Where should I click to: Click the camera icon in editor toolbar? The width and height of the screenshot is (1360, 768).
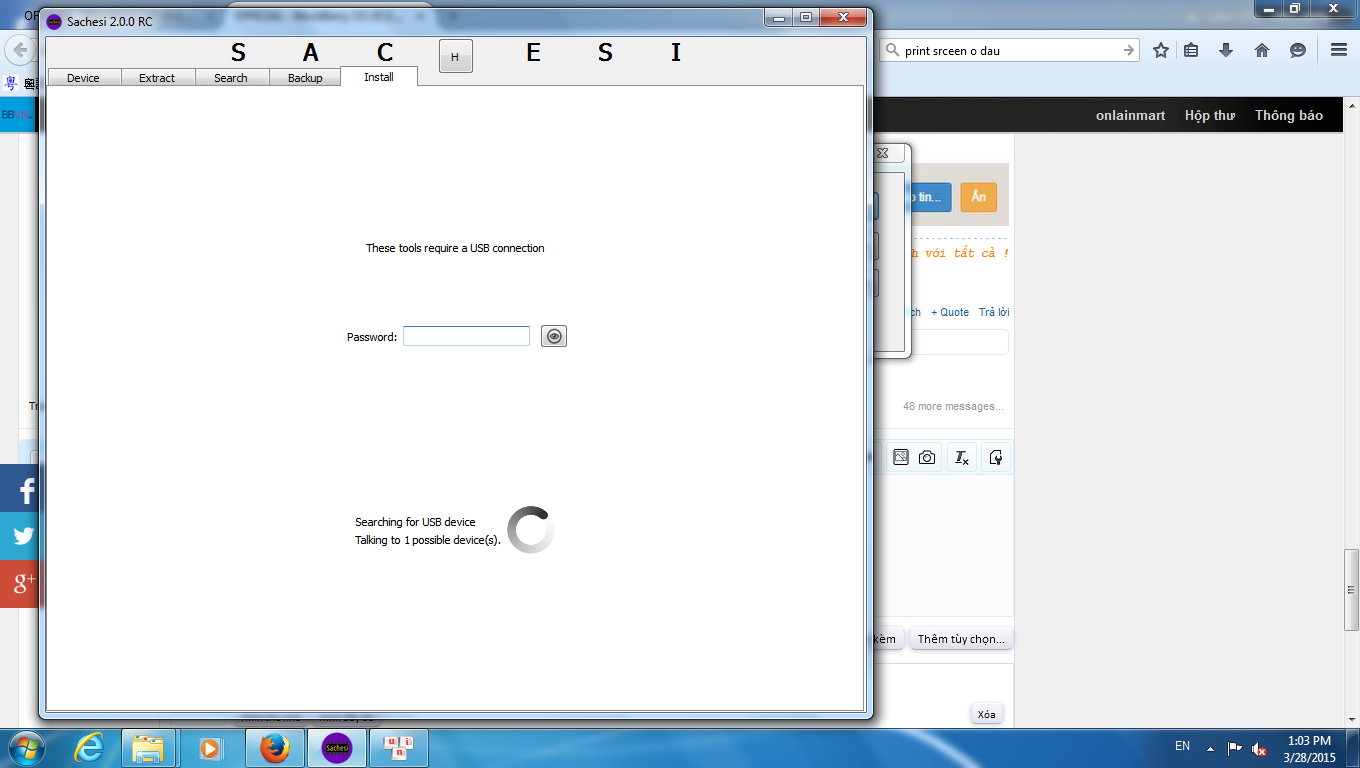click(927, 457)
